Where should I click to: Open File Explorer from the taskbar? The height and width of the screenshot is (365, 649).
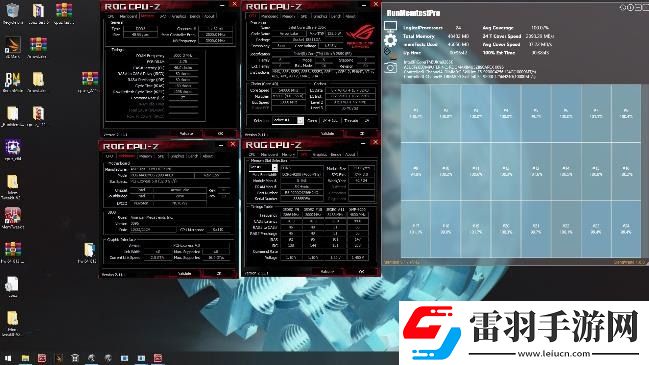click(25, 358)
